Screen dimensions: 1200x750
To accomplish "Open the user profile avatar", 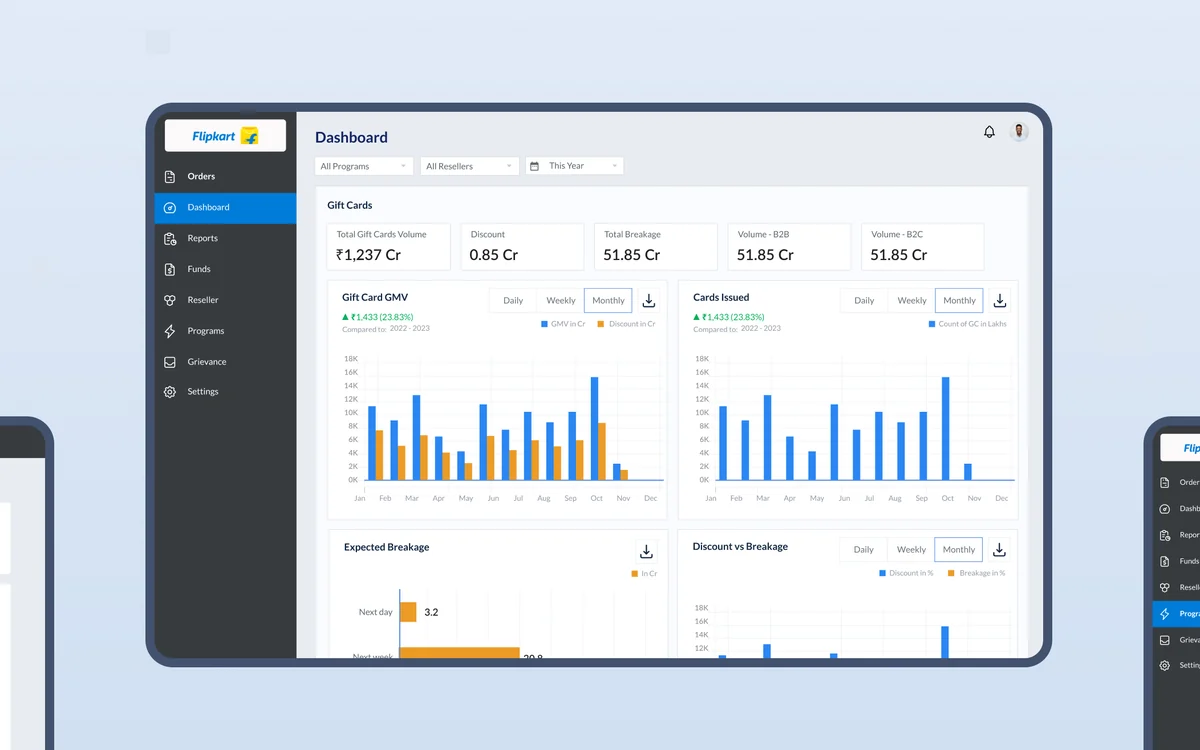I will [x=1019, y=132].
